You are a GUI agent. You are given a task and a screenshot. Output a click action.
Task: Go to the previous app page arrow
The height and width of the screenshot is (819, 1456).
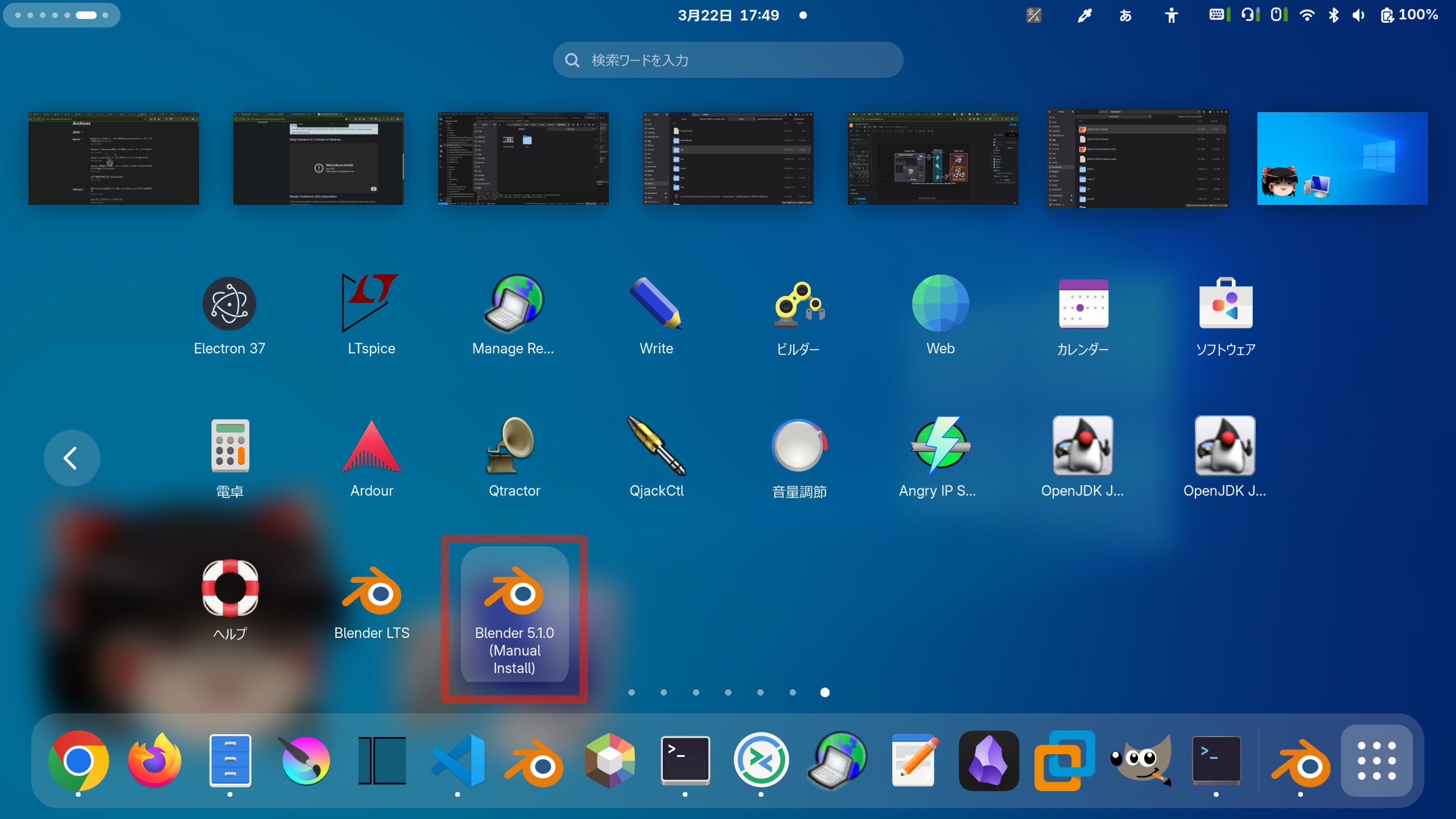pyautogui.click(x=72, y=458)
